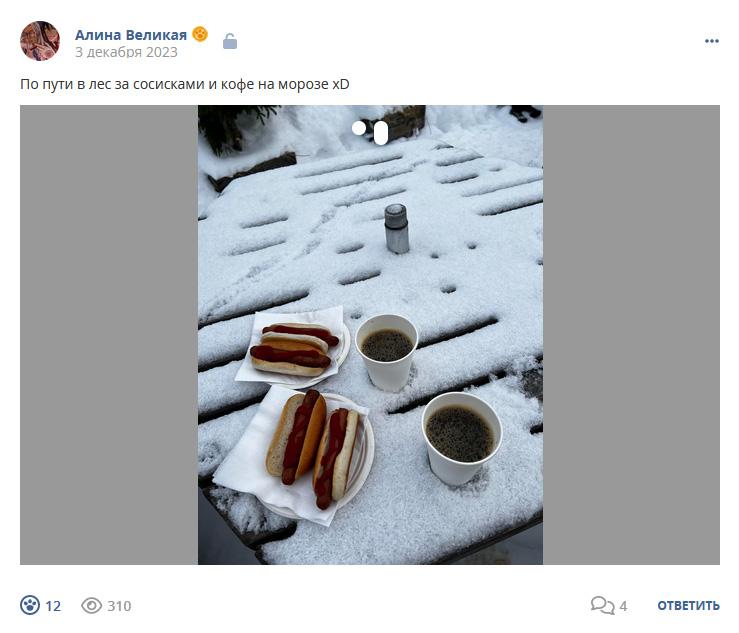Like the post with the paw icon

point(30,605)
